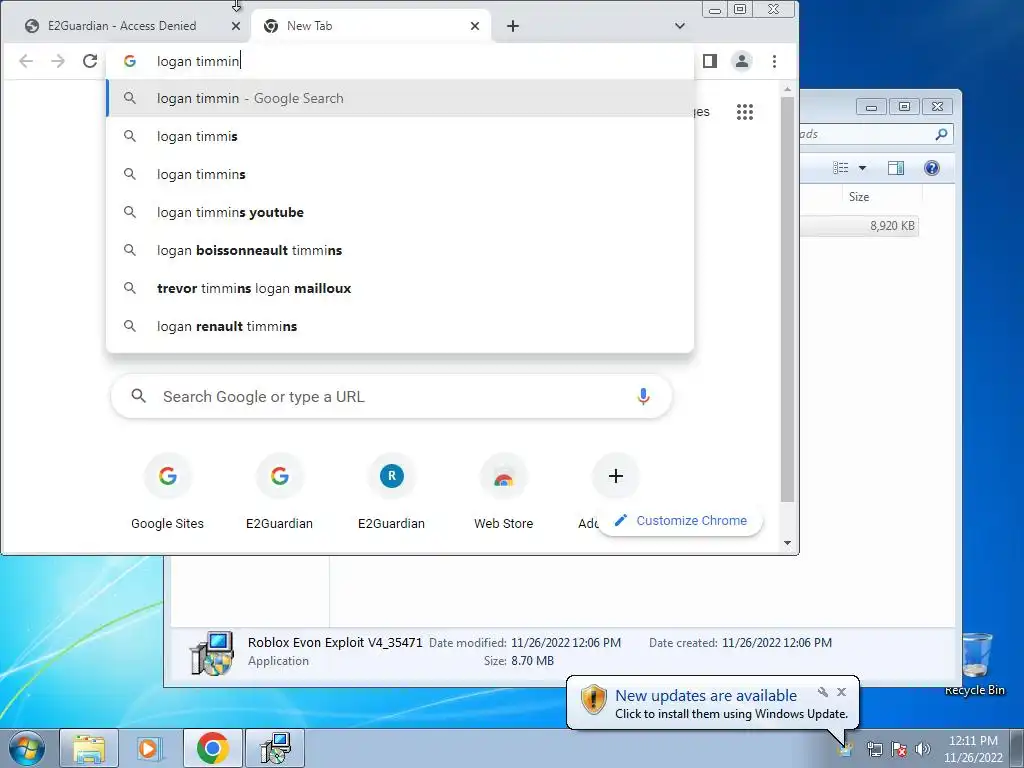Select 'logan timmin - Google Search' suggestion
The width and height of the screenshot is (1024, 768).
click(x=400, y=99)
